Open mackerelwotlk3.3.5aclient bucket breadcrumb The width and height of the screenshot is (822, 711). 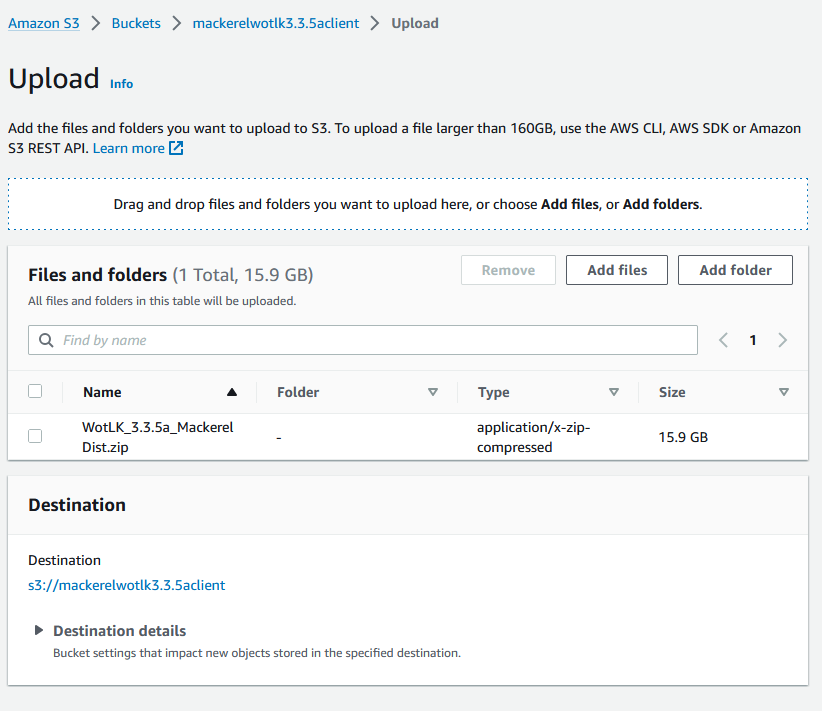coord(275,23)
